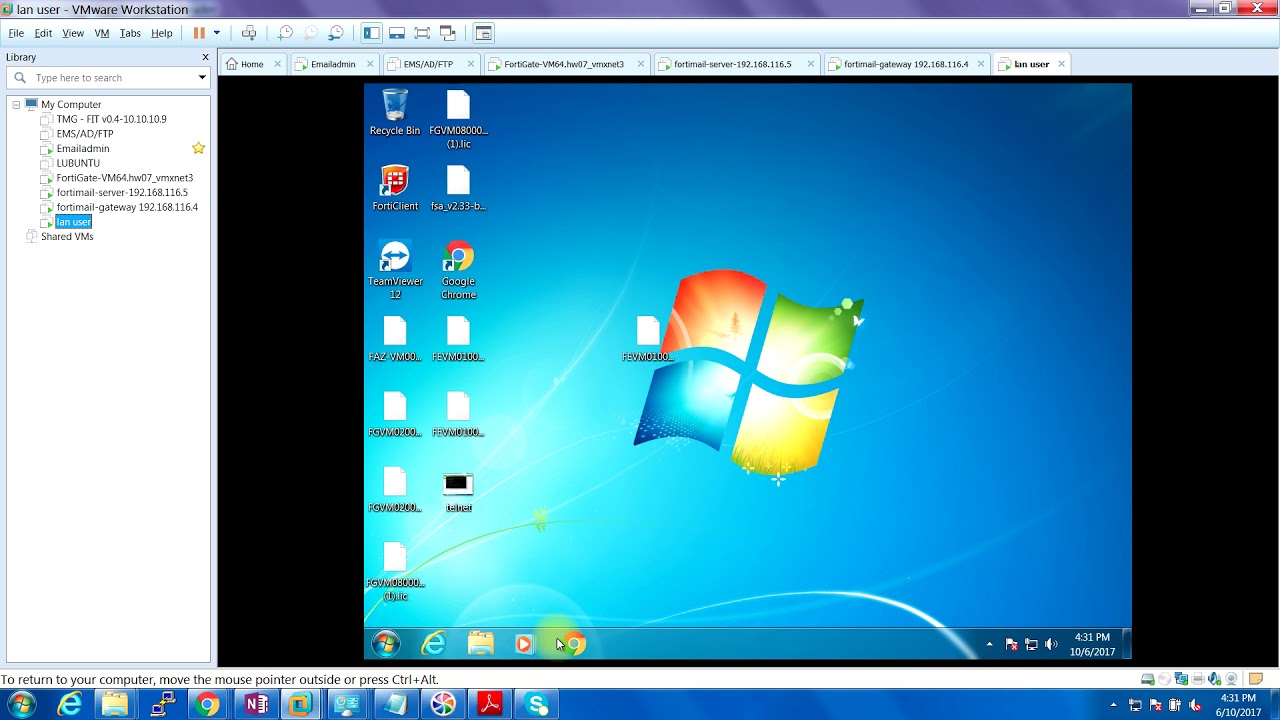
Task: Select the FAZ-VM00... file on desktop
Action: coord(395,339)
